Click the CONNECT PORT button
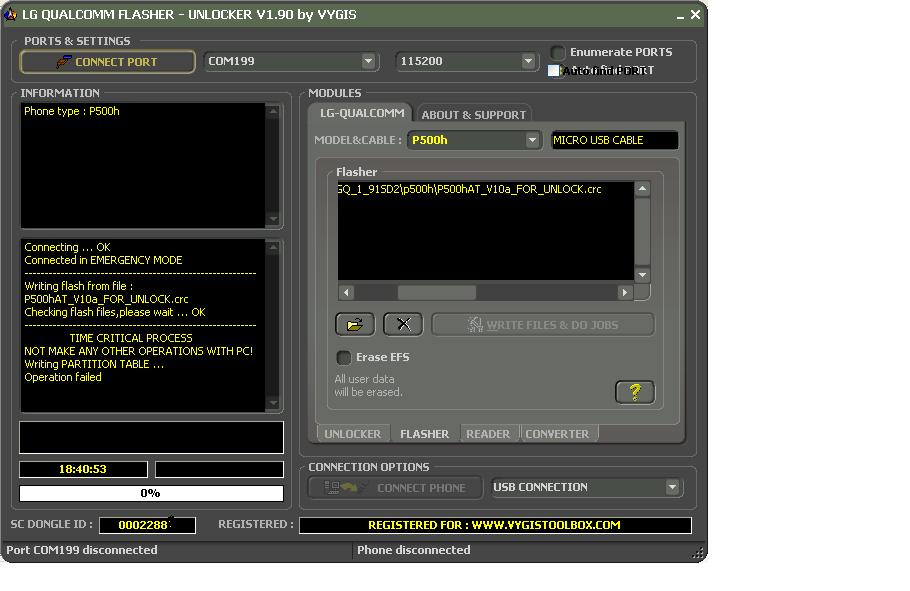This screenshot has height=591, width=910. pyautogui.click(x=107, y=62)
